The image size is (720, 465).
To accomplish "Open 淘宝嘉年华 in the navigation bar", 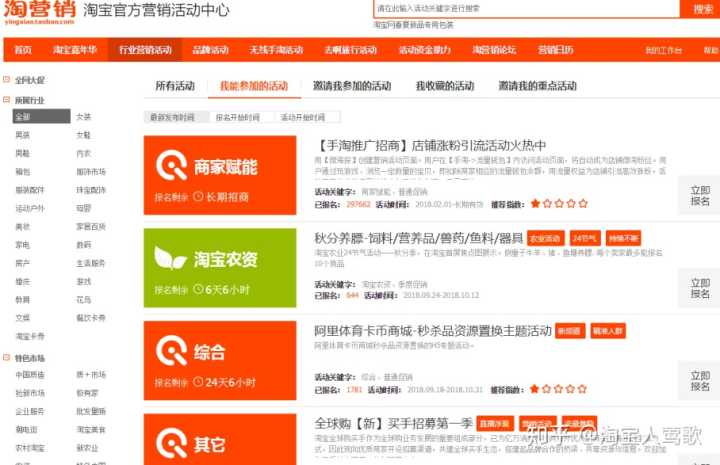I will click(x=75, y=50).
